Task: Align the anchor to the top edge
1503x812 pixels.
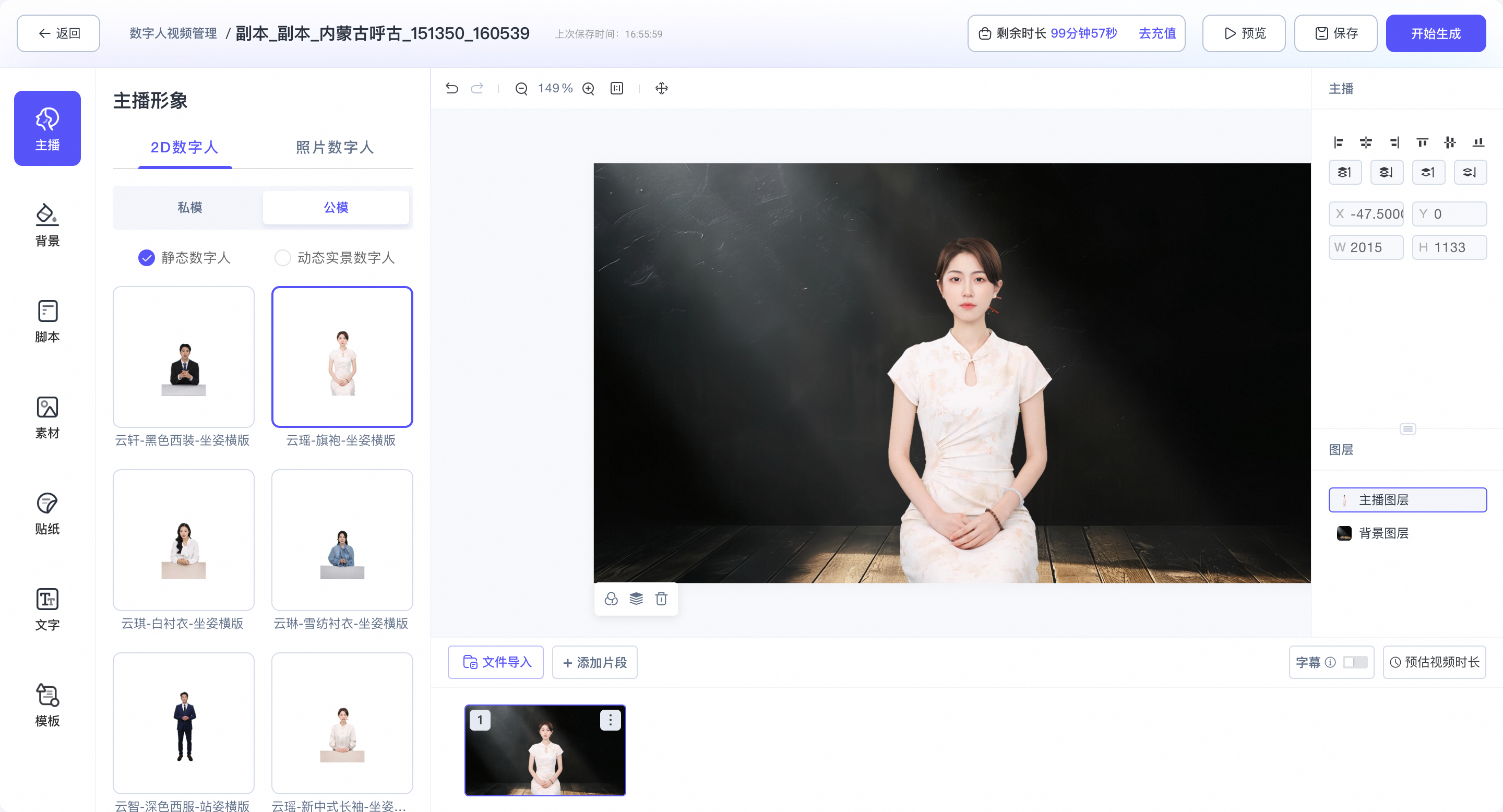Action: click(x=1423, y=142)
